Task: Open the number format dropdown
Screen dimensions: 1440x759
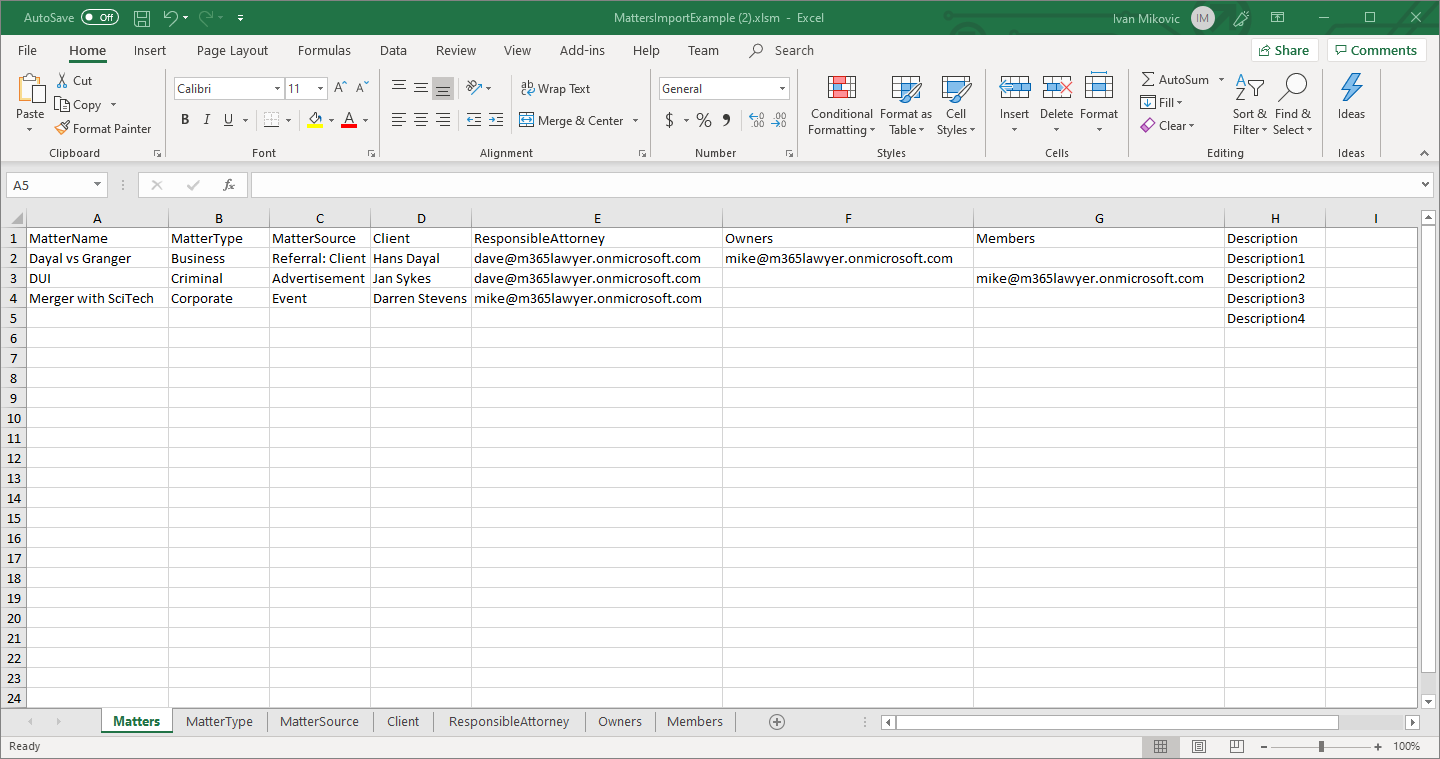Action: pyautogui.click(x=782, y=89)
